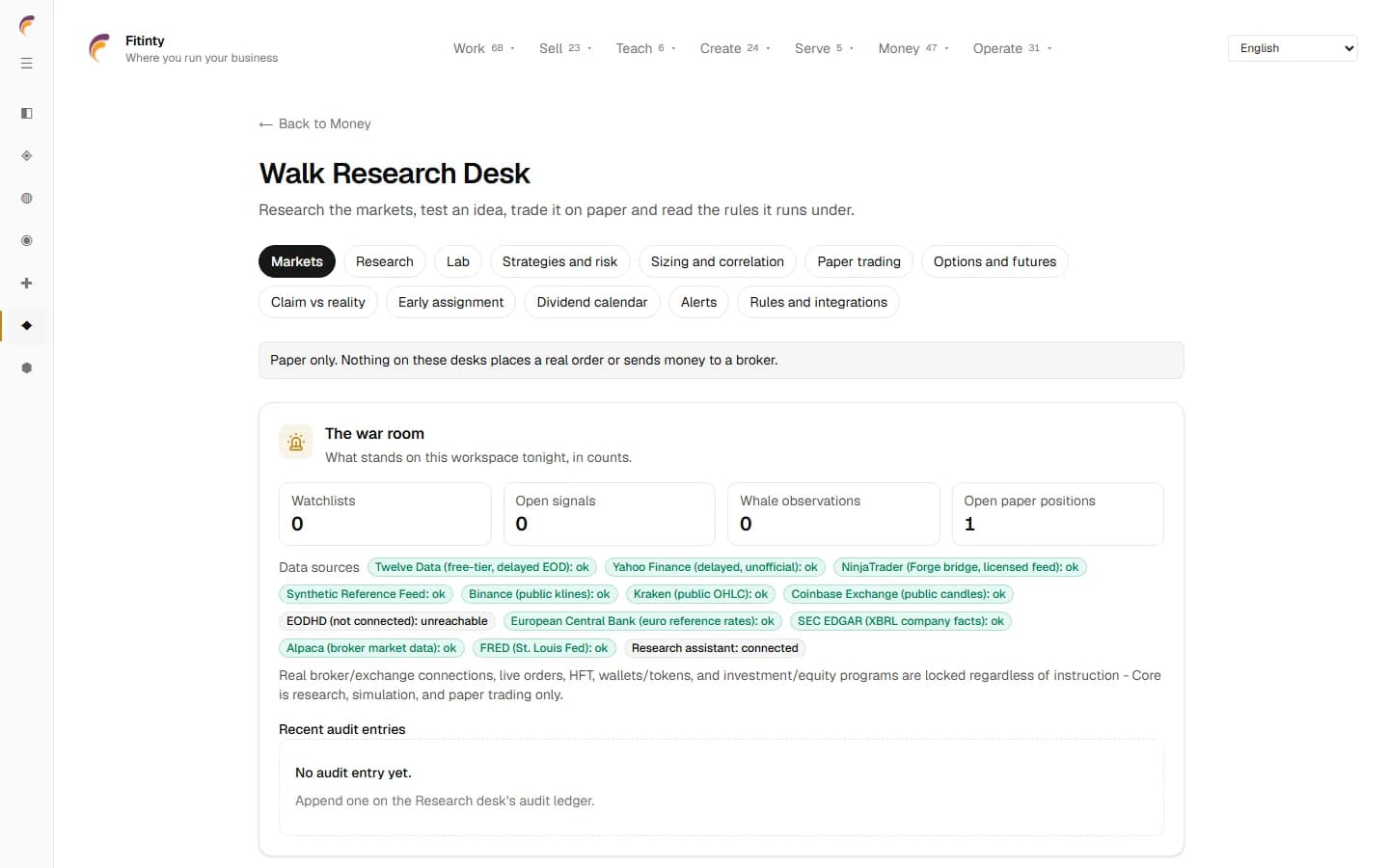The width and height of the screenshot is (1389, 868).
Task: Click the Fitinty logo in the header
Action: [x=99, y=48]
